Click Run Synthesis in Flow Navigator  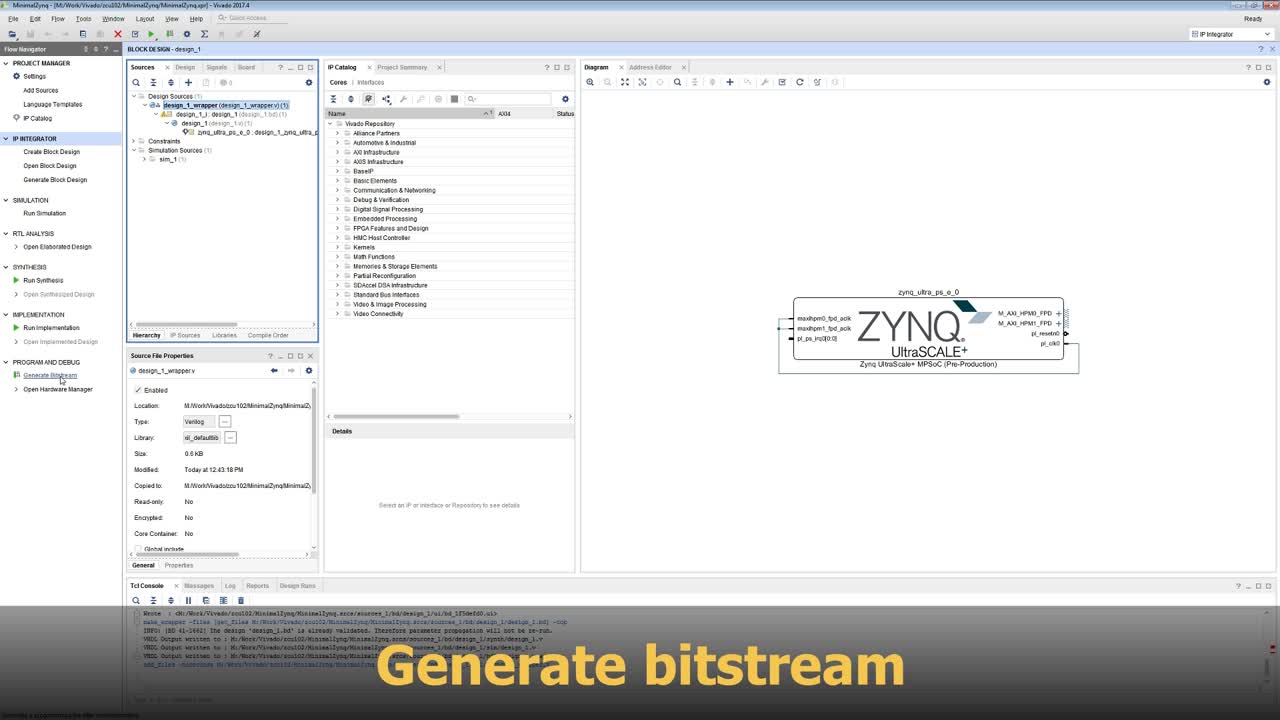point(43,281)
